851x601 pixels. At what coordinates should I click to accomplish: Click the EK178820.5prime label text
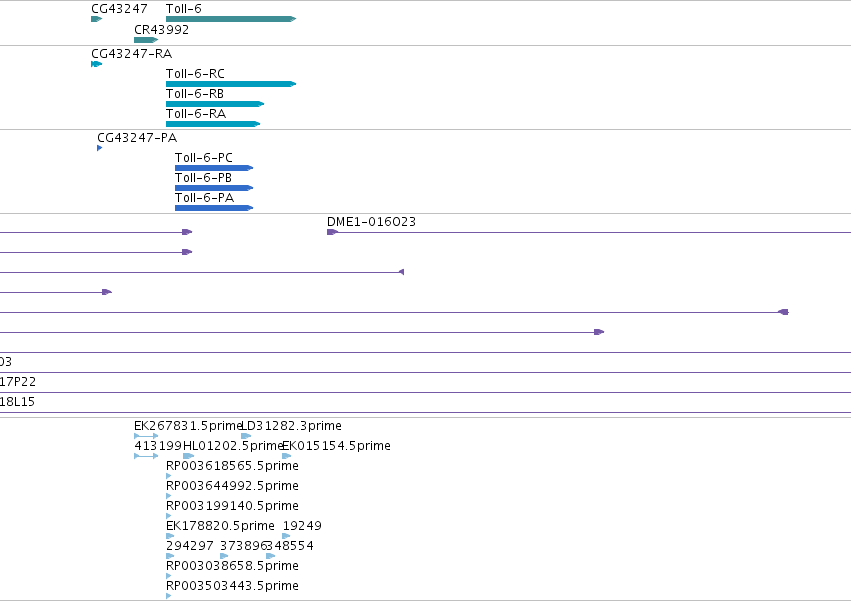[220, 526]
